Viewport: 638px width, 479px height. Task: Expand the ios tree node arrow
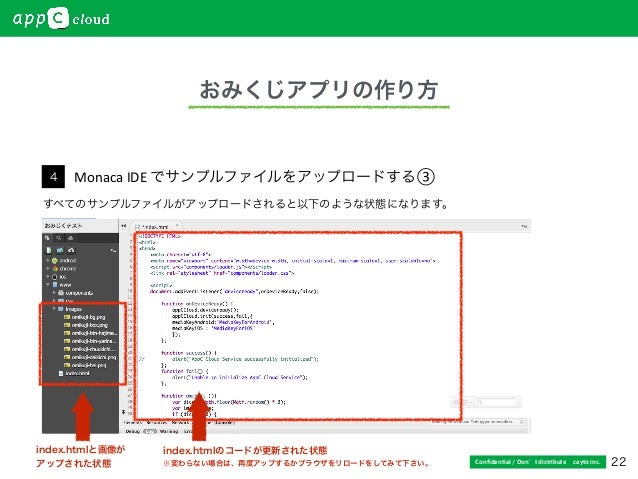pyautogui.click(x=48, y=277)
